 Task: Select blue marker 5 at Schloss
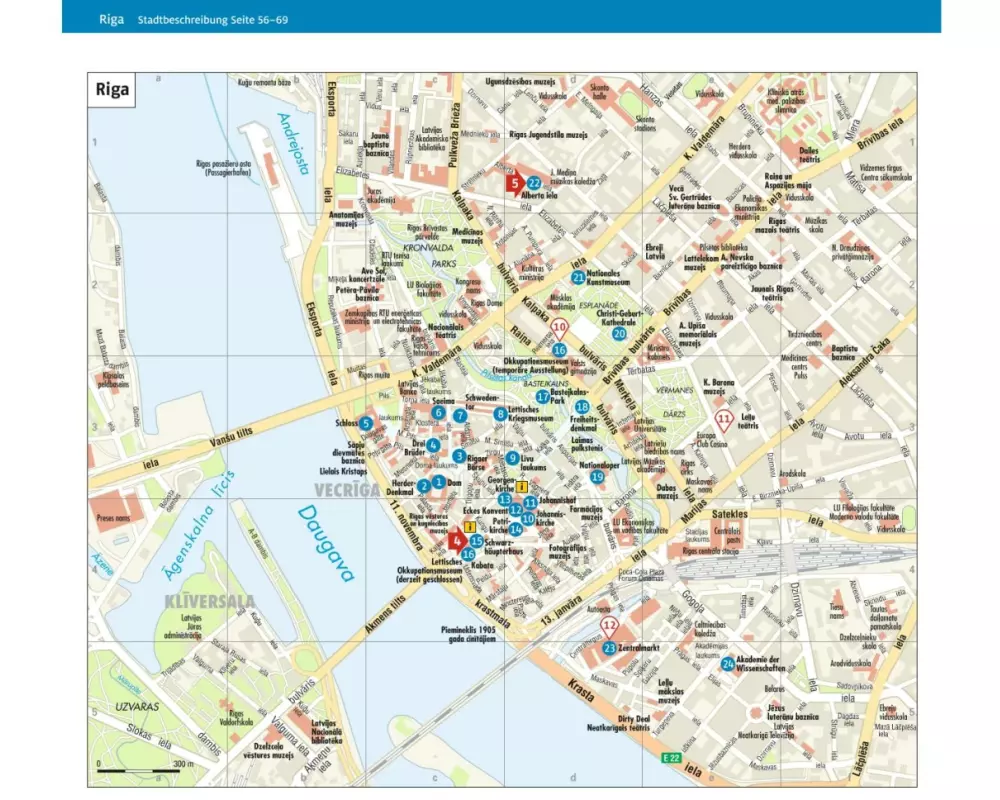(367, 423)
